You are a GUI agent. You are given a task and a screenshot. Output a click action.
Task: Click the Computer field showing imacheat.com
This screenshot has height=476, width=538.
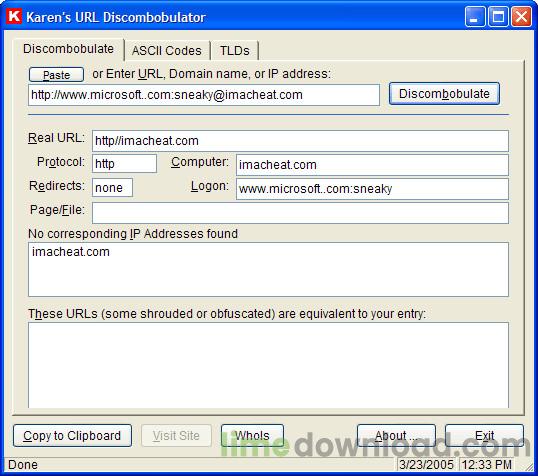(372, 165)
